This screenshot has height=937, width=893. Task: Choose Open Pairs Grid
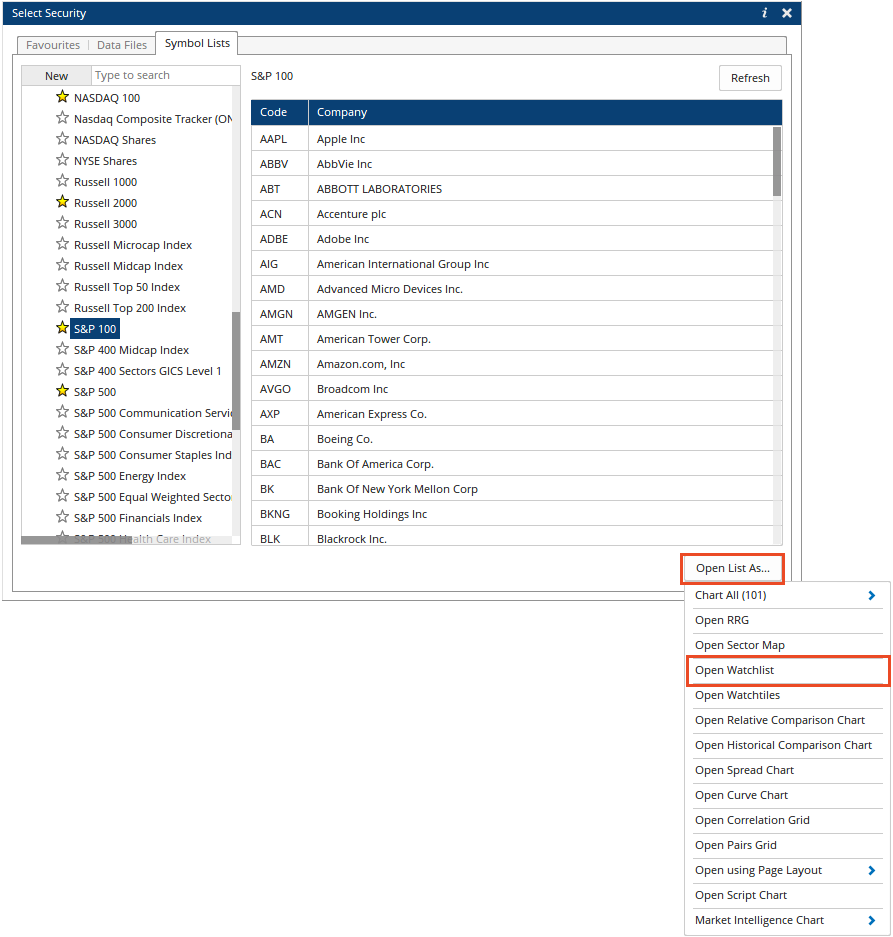[788, 846]
